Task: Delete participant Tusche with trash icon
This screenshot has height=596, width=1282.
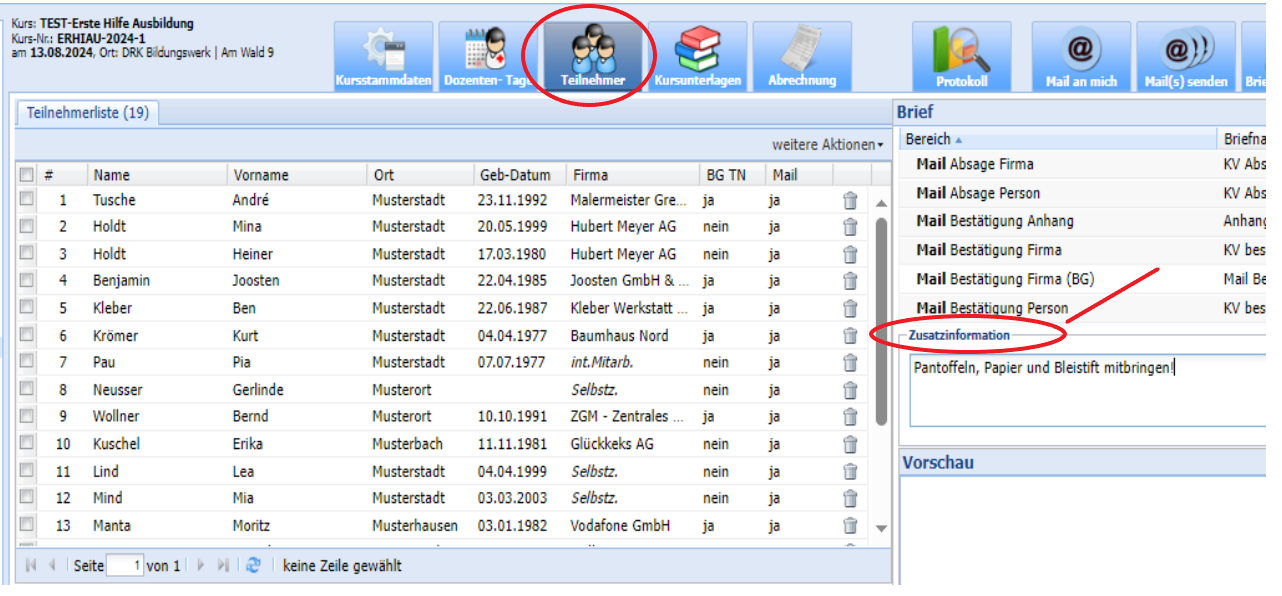Action: [850, 200]
